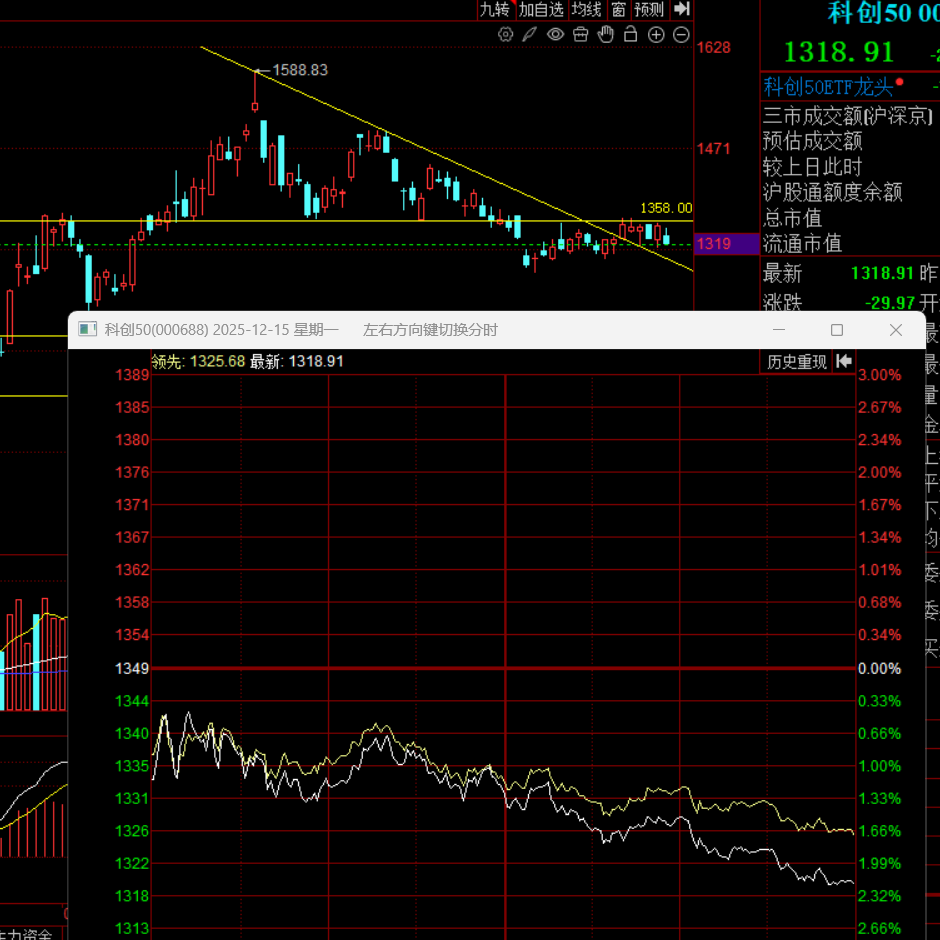Open the 九转 indicator tab
This screenshot has width=940, height=940.
click(494, 9)
